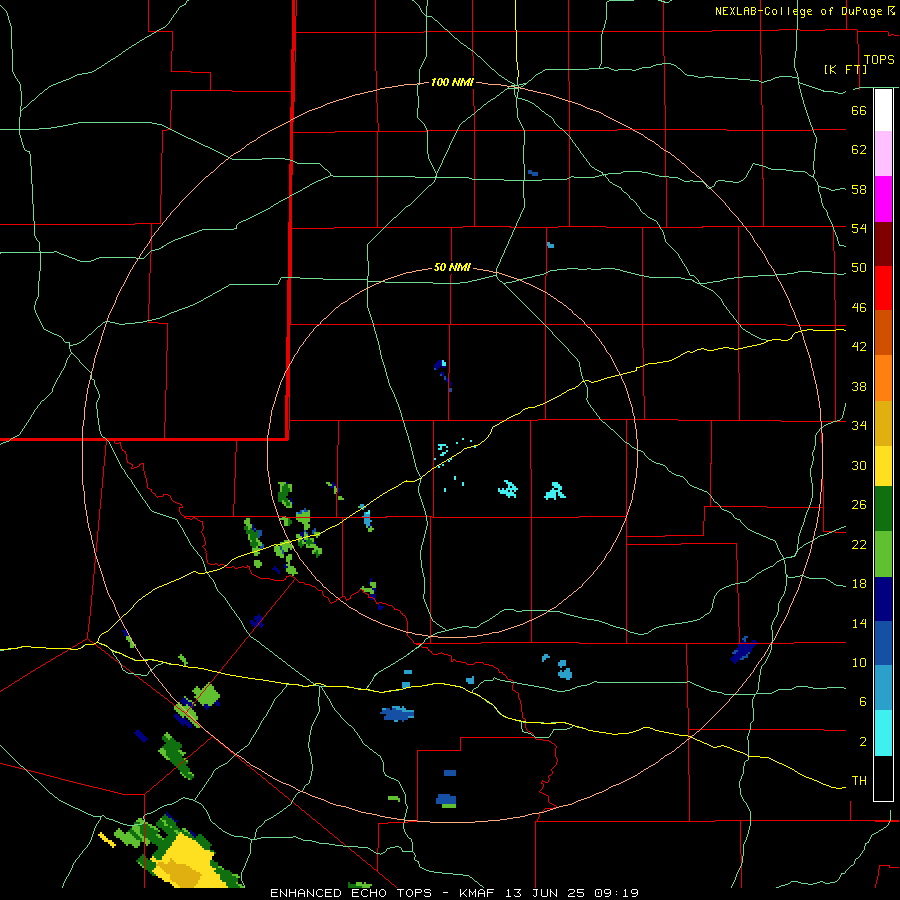900x900 pixels.
Task: Click the navy blue legend swatch
Action: (x=883, y=599)
